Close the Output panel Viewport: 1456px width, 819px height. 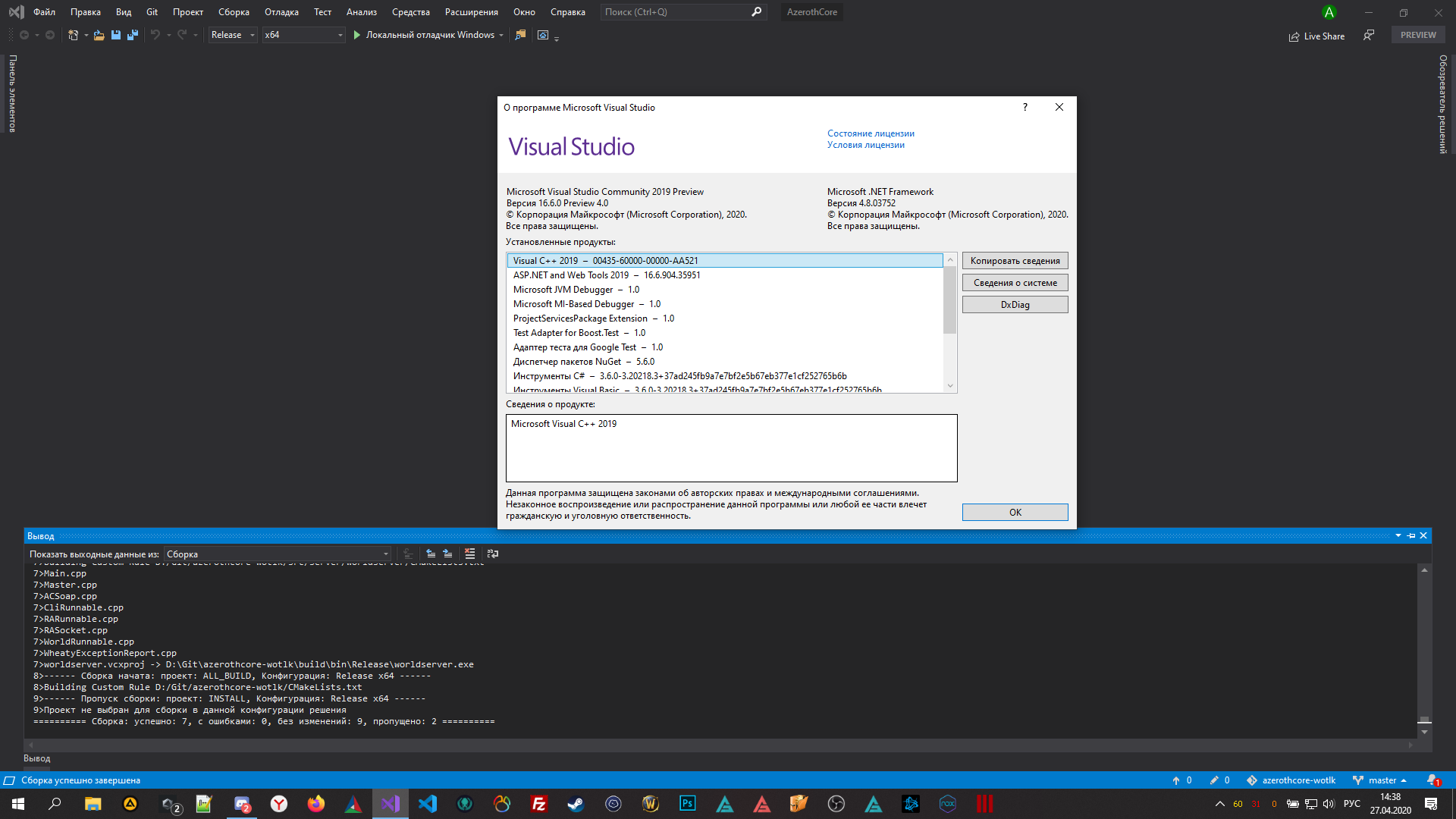(x=1423, y=535)
